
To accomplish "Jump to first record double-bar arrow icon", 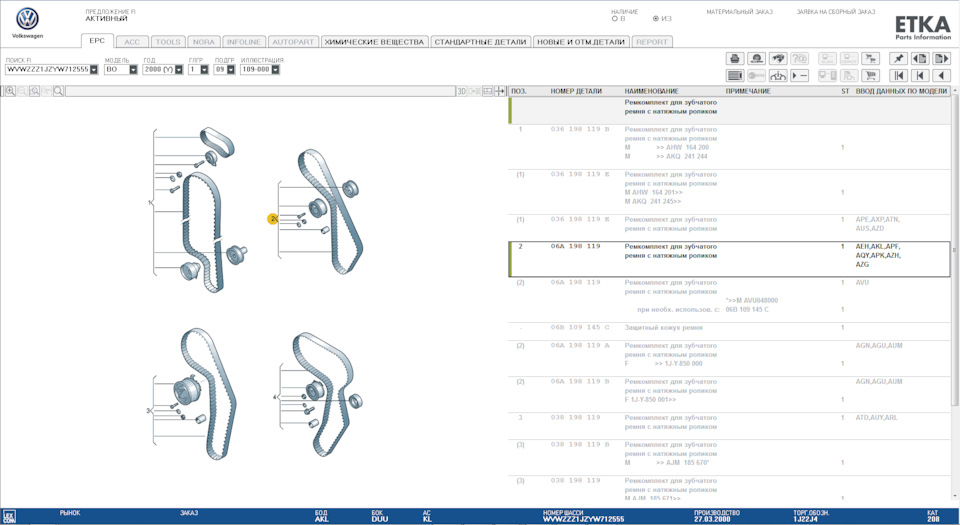I will (x=898, y=75).
